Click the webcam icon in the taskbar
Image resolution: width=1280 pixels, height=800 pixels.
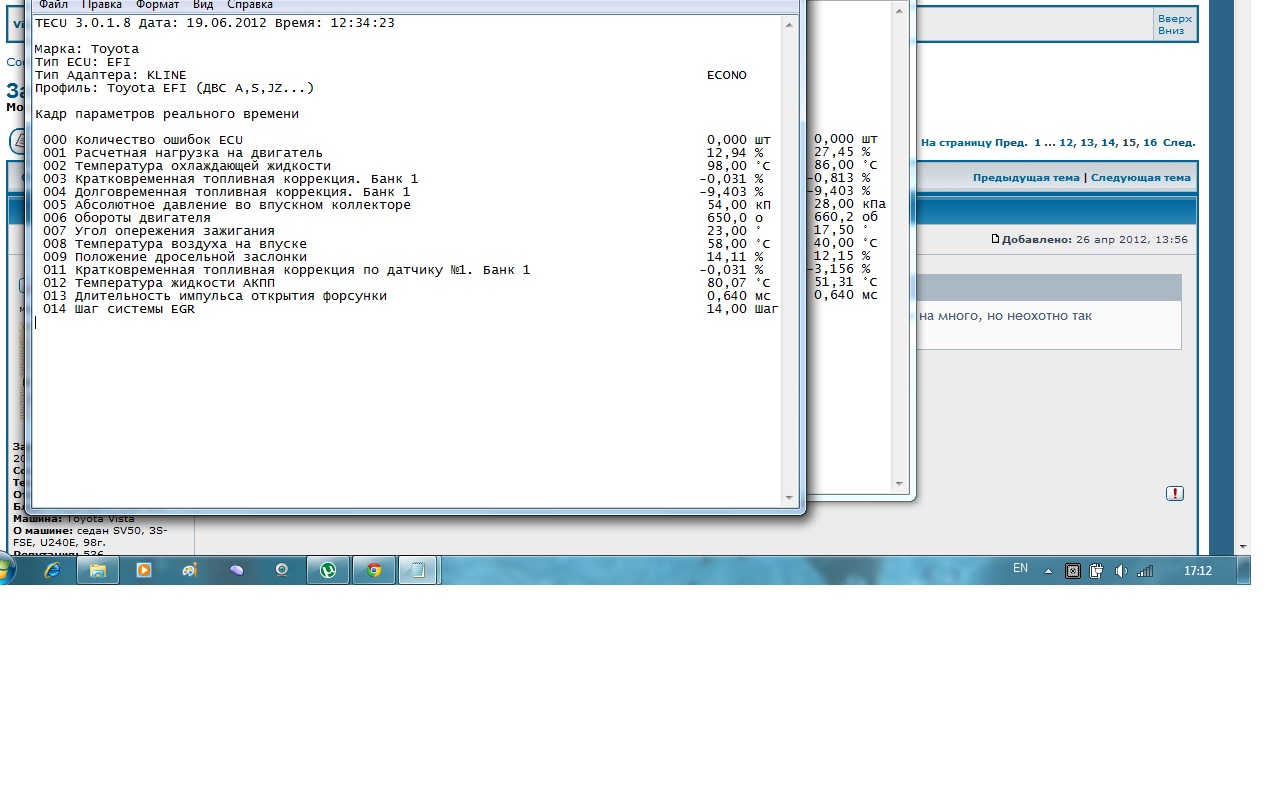[x=283, y=570]
